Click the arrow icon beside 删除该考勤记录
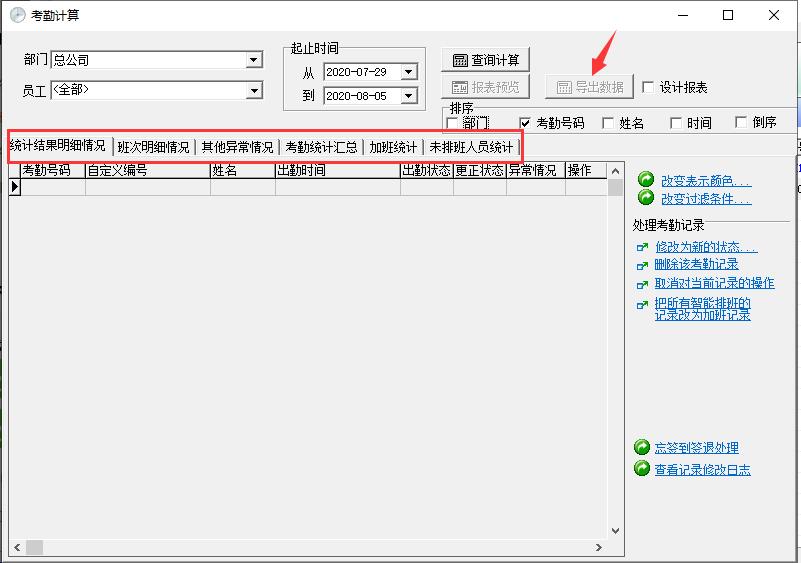This screenshot has width=801, height=563. tap(641, 265)
